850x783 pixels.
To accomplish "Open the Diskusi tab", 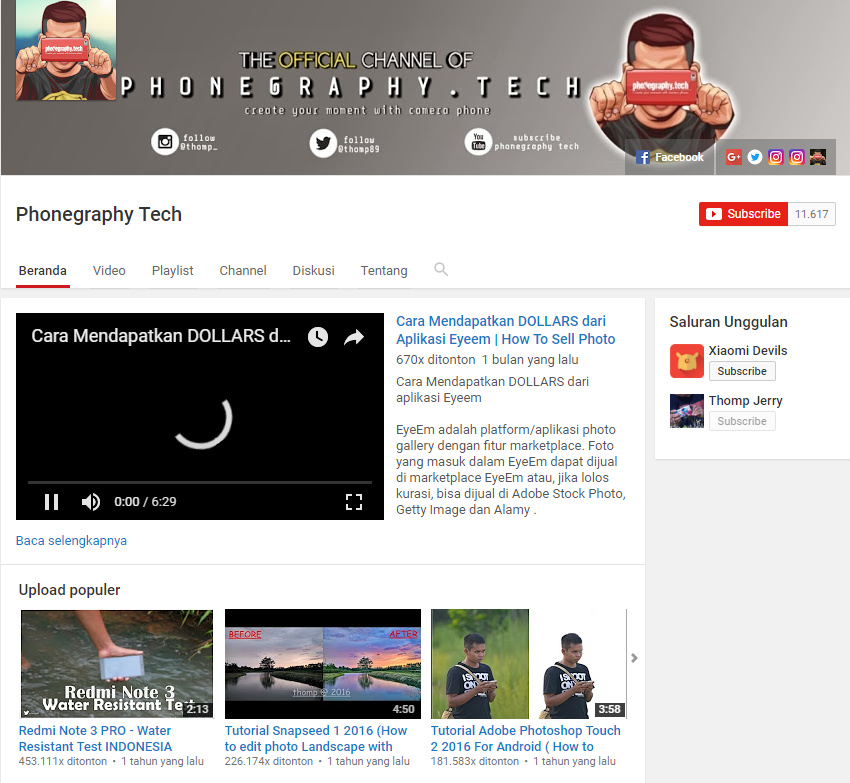I will point(313,271).
